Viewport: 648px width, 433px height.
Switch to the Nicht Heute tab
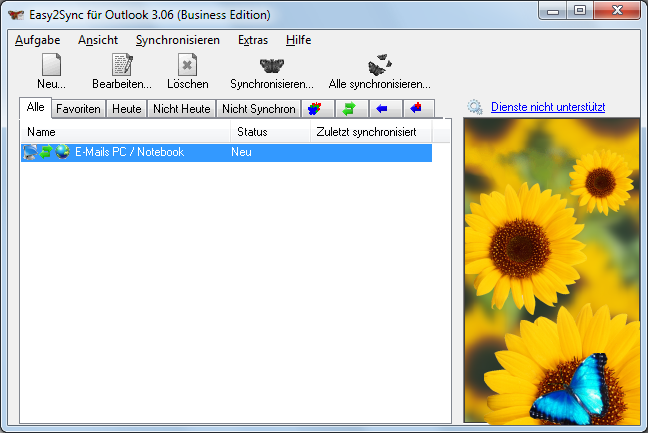(182, 109)
